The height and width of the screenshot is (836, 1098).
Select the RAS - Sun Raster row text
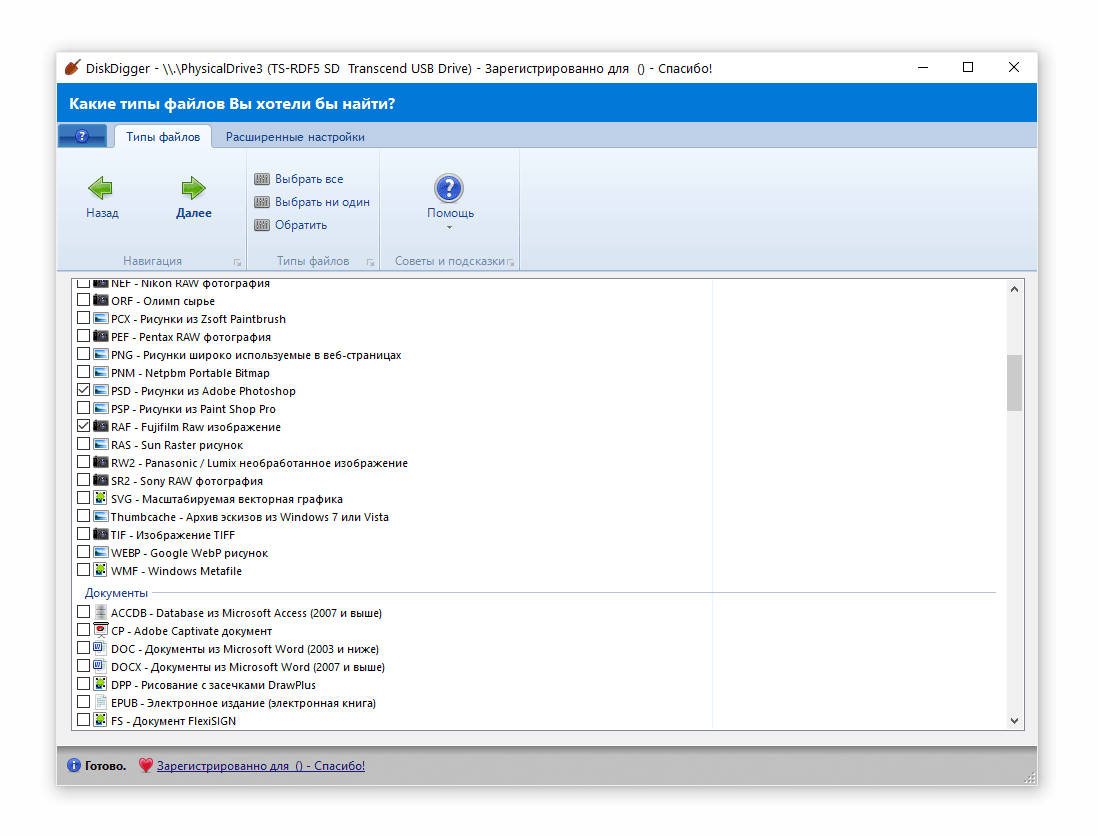click(x=177, y=445)
